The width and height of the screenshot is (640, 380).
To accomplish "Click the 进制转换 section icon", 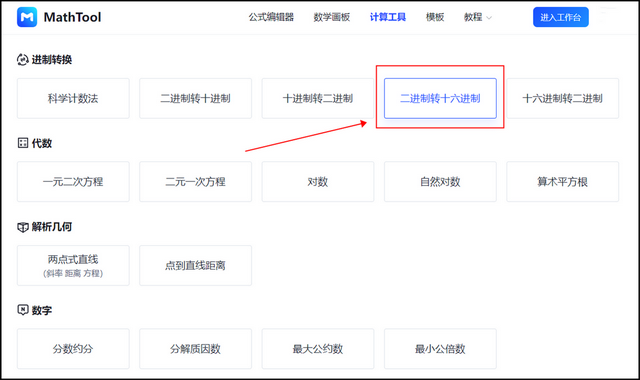I will click(x=22, y=60).
